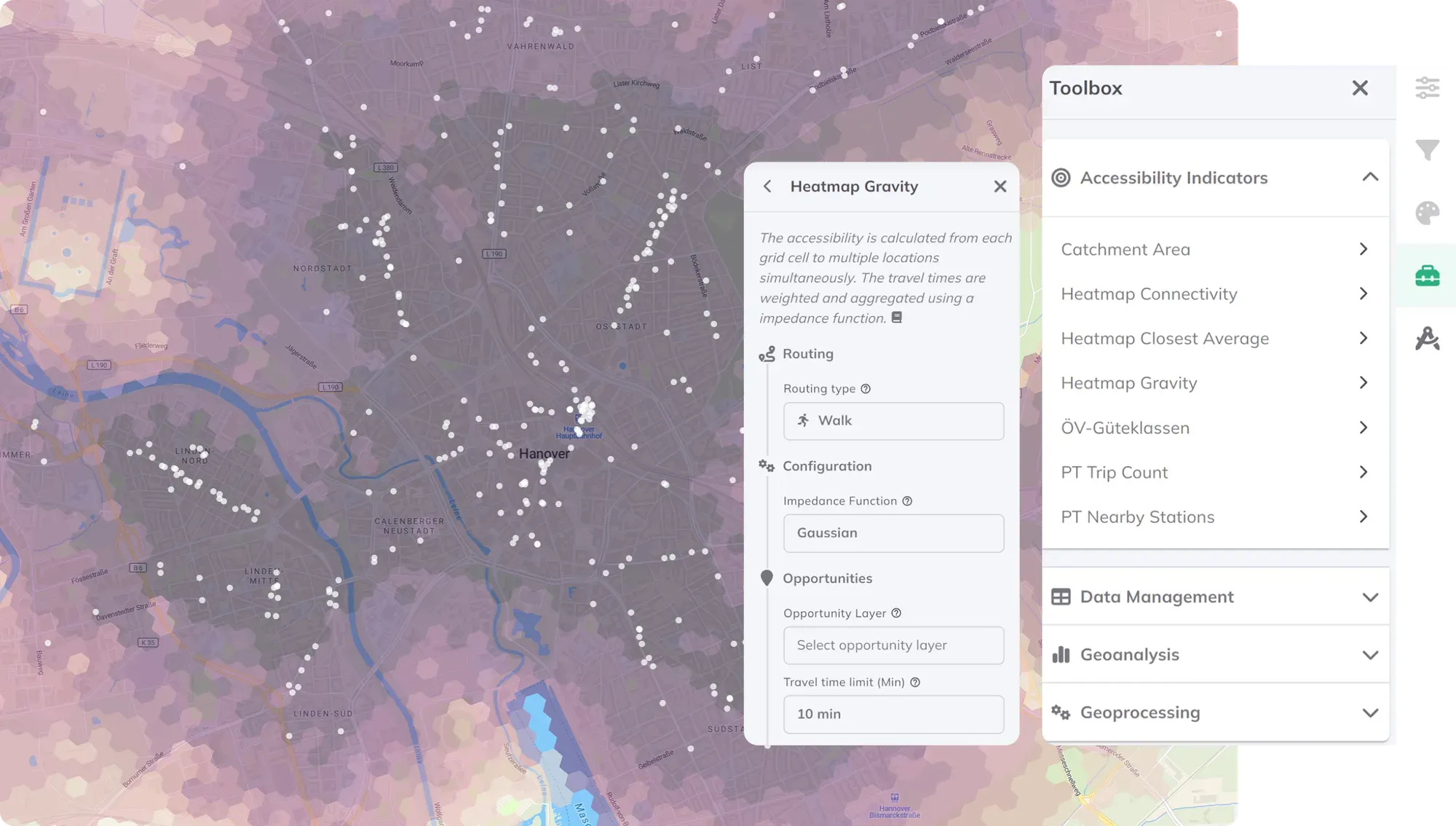Open documentation book icon after description
Viewport: 1456px width, 826px height.
[x=897, y=318]
